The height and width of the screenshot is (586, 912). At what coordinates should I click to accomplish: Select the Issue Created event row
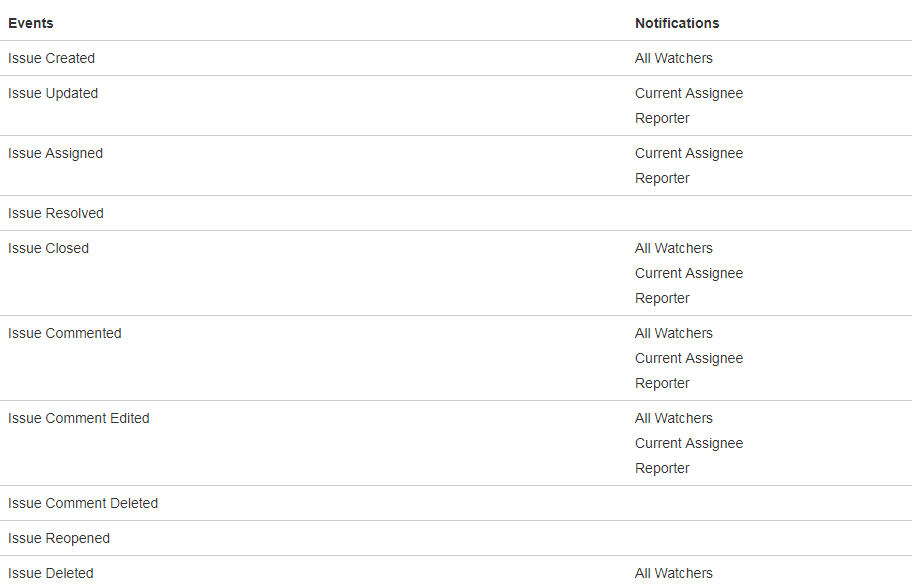pos(52,58)
